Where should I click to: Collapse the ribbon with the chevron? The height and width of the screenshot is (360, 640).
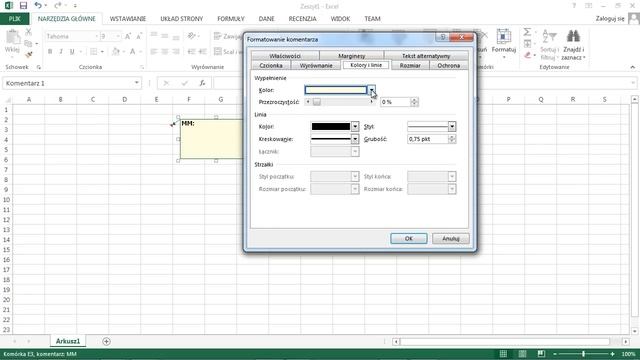pyautogui.click(x=633, y=67)
